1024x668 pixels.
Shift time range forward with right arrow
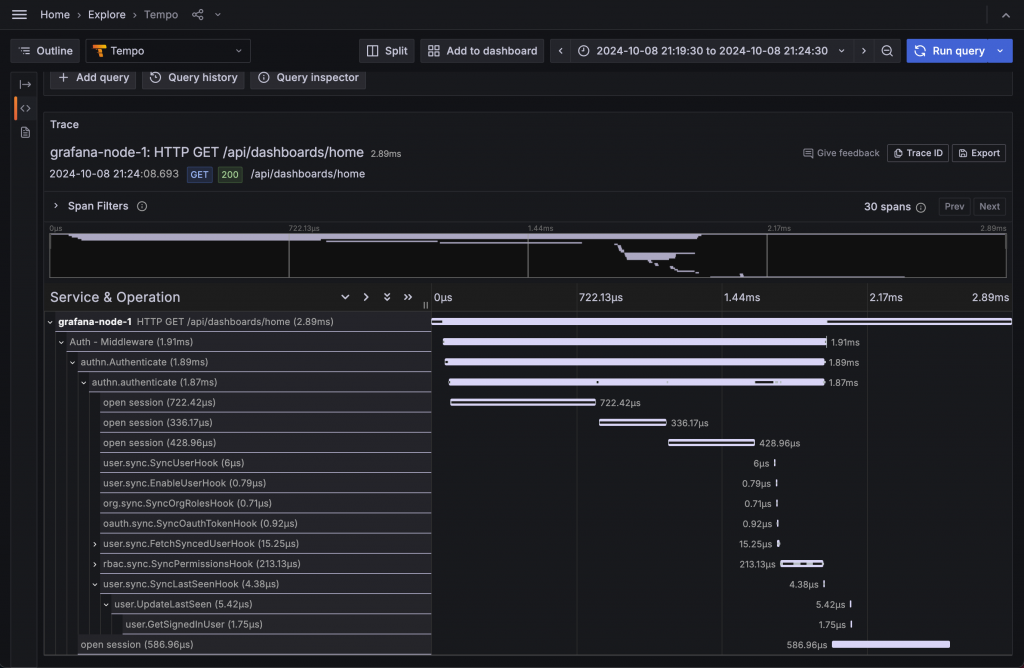(x=864, y=51)
